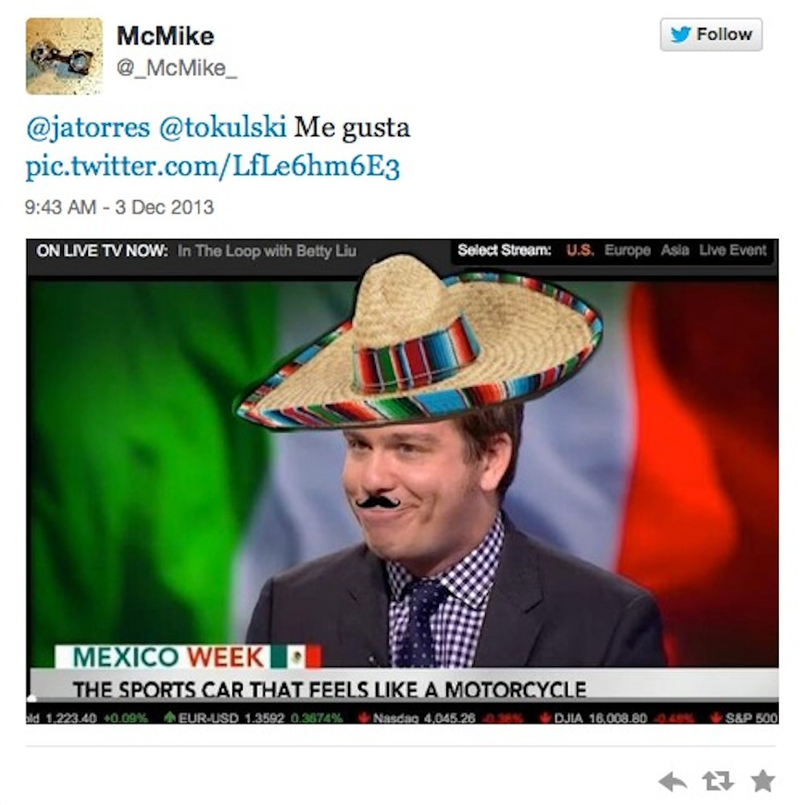The width and height of the screenshot is (800, 805).
Task: Open the @tokulski mention
Action: coord(222,127)
